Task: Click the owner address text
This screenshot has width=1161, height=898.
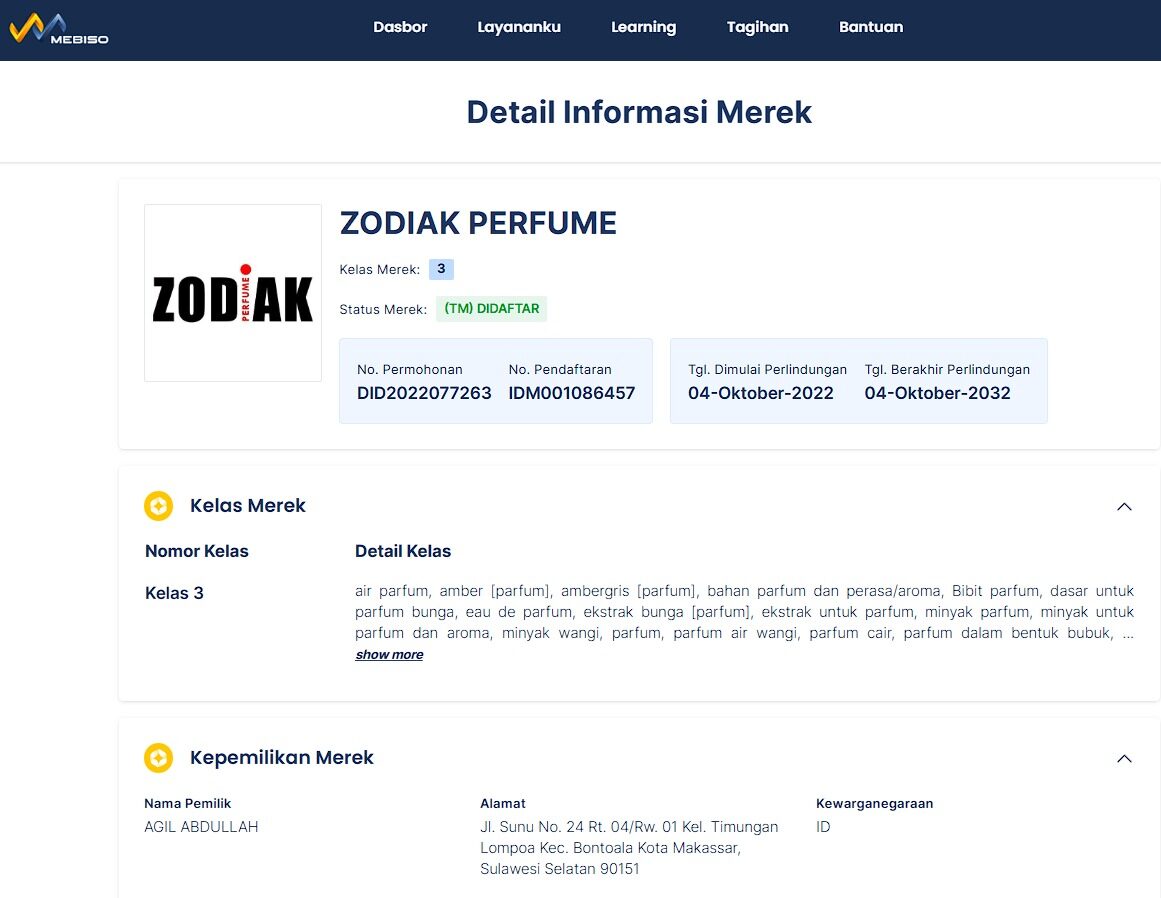Action: [x=629, y=848]
